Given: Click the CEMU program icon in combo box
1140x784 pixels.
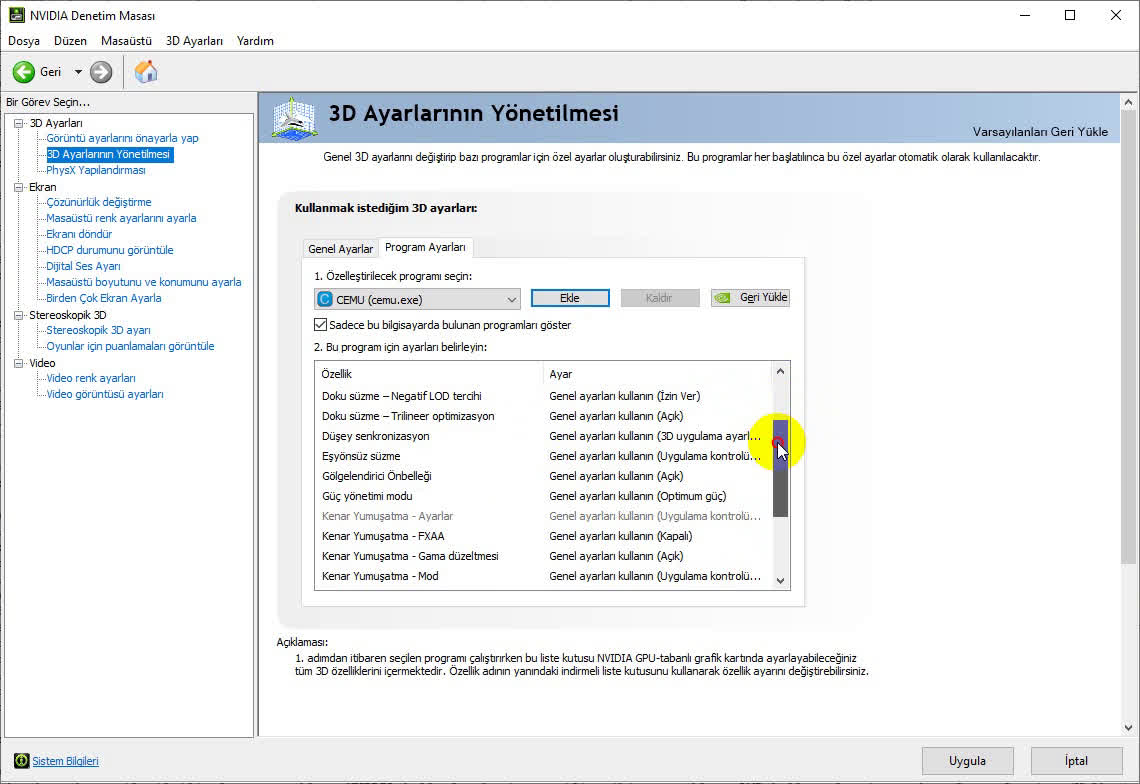Looking at the screenshot, I should (x=325, y=299).
